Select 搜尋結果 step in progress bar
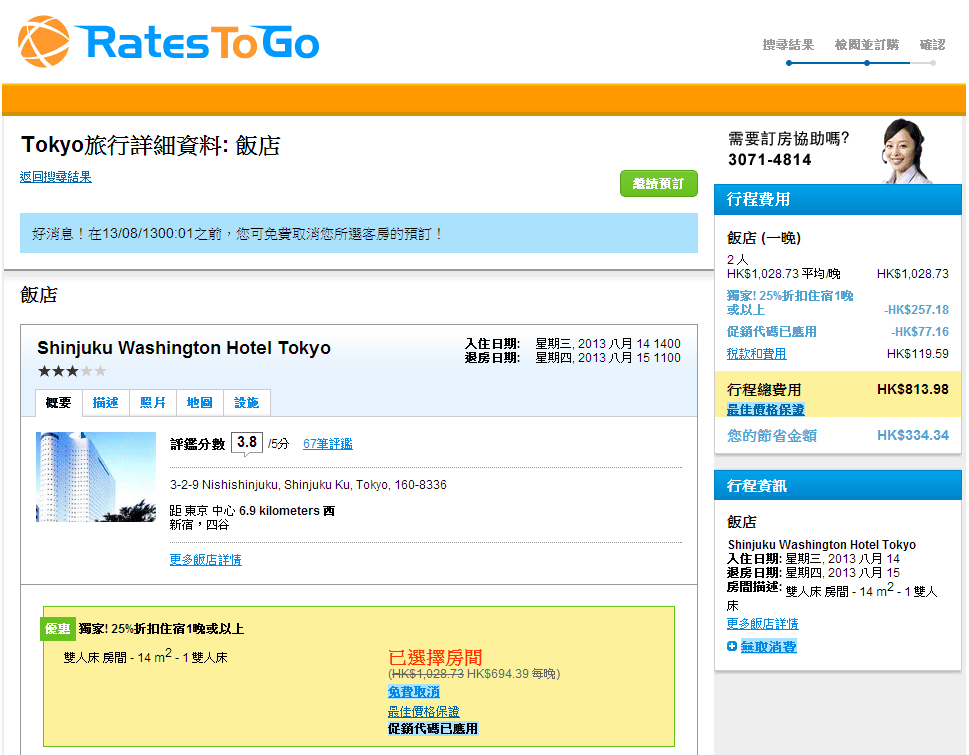Viewport: 969px width, 755px height. pos(788,45)
